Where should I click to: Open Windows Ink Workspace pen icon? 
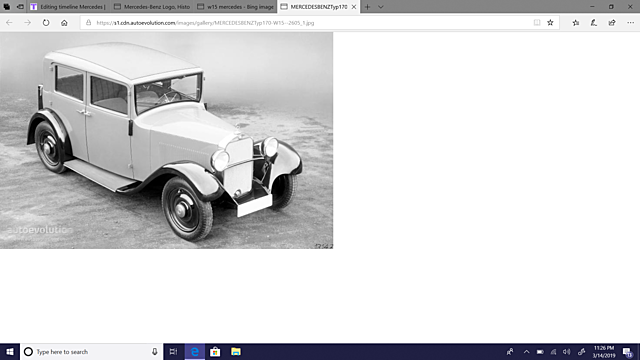[581, 352]
